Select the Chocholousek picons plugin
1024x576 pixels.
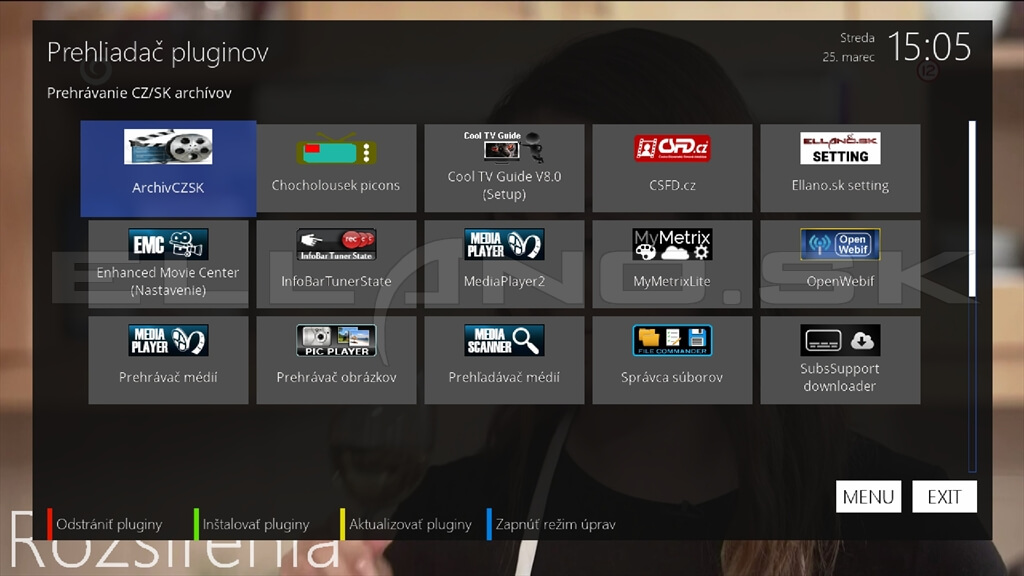tap(336, 167)
